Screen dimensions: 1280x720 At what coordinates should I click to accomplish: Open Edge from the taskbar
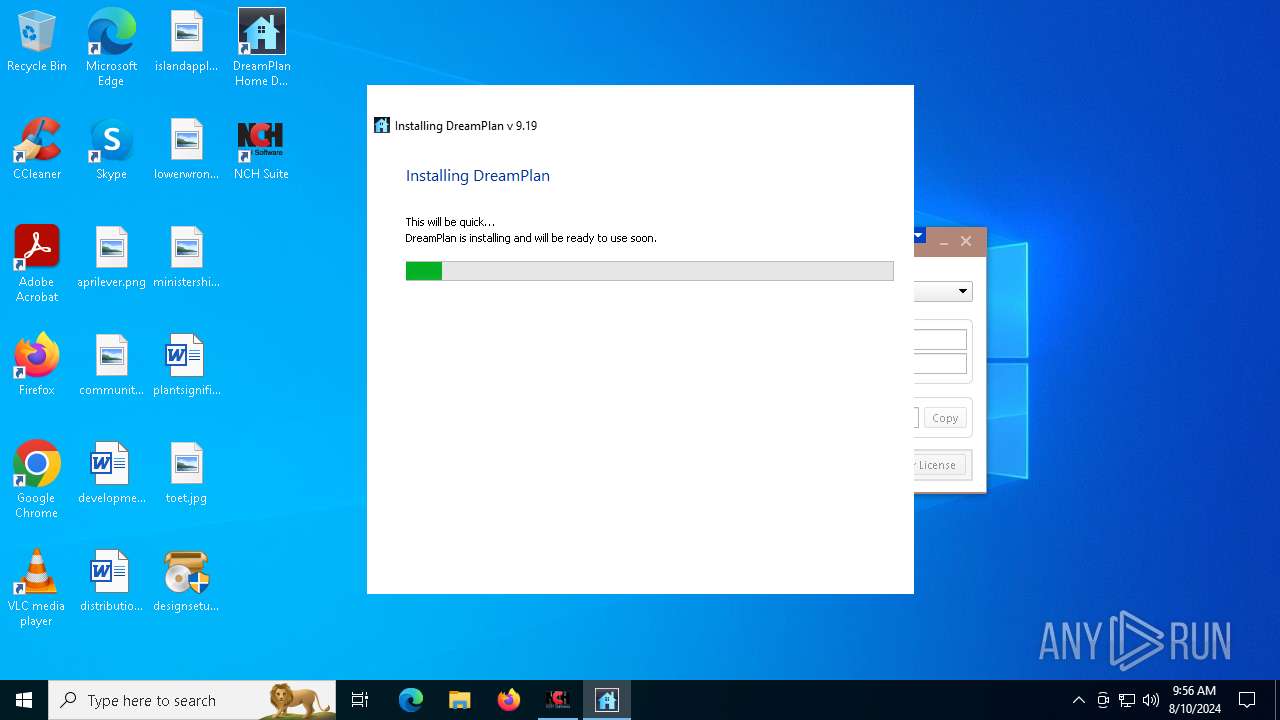point(411,700)
